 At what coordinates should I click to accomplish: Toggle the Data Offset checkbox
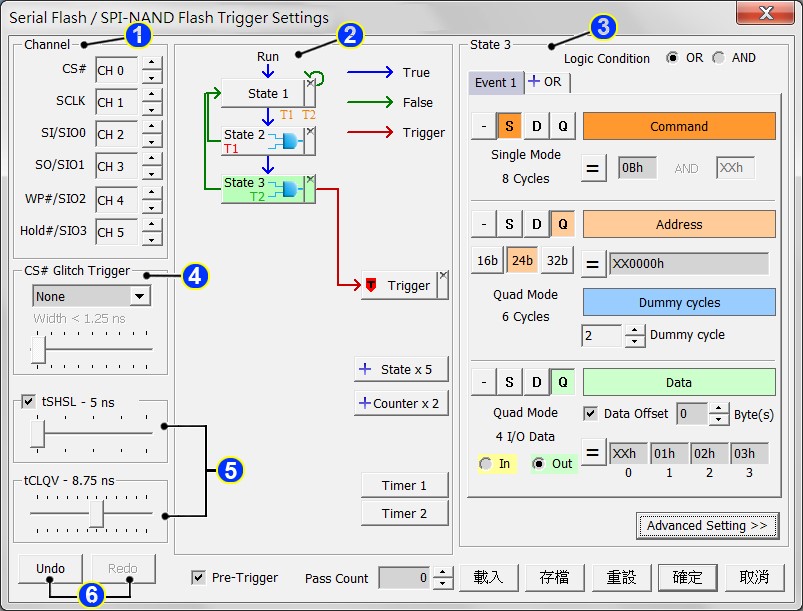(x=590, y=413)
